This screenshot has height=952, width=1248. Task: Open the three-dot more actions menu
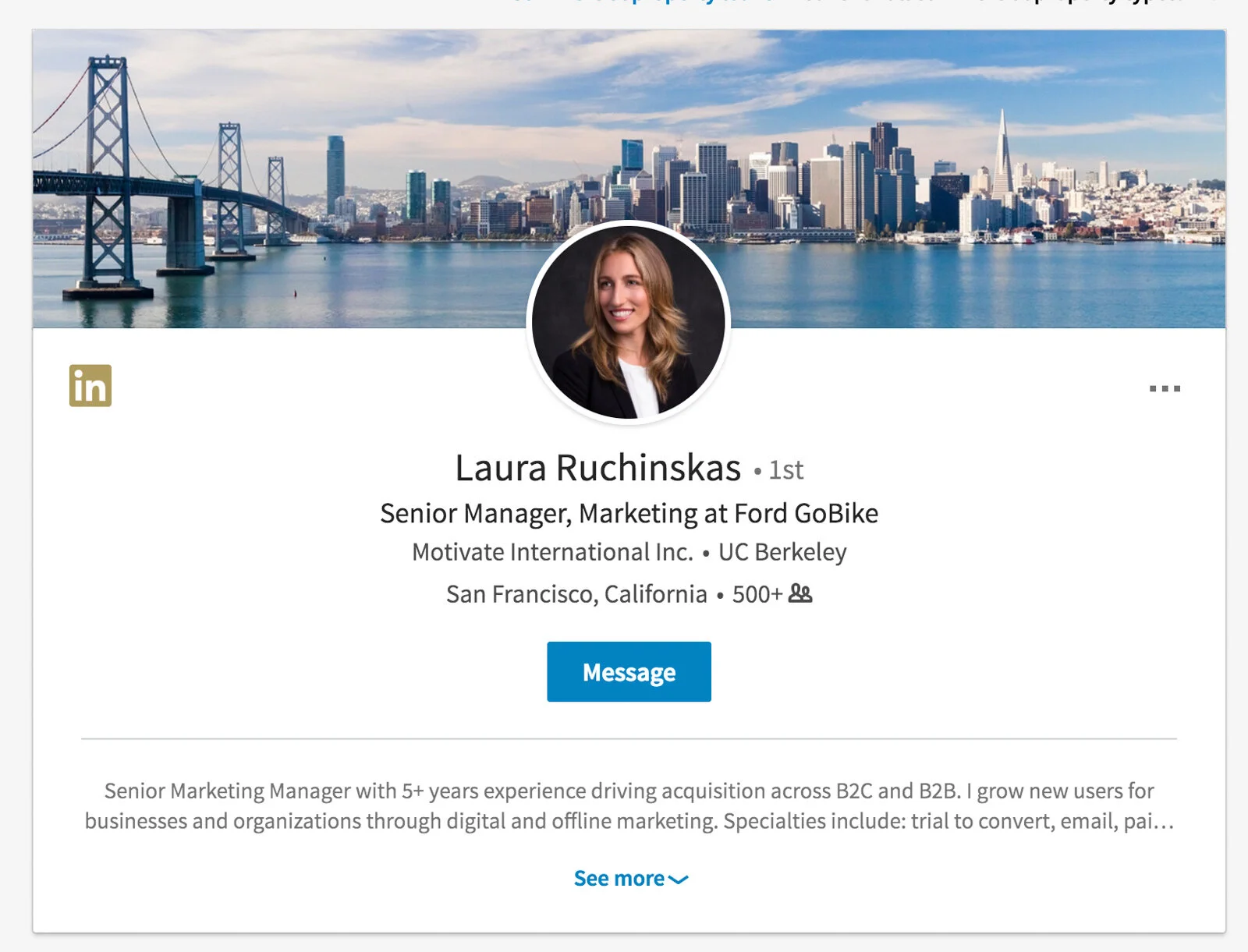tap(1165, 388)
